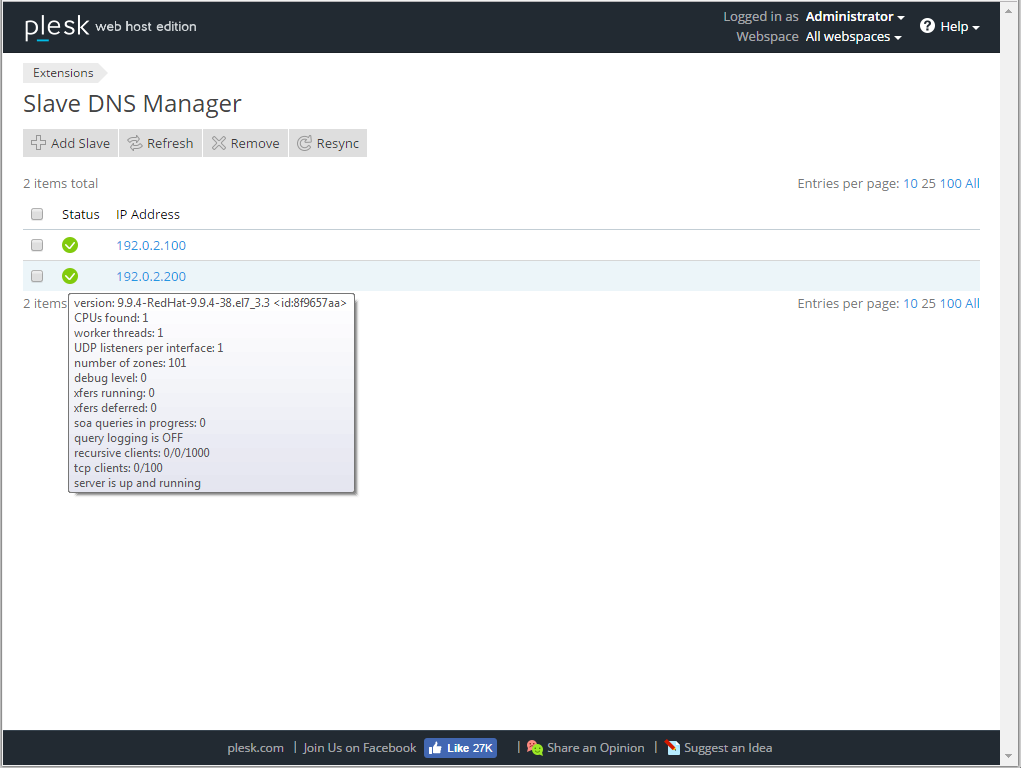
Task: Check the checkbox for server 192.0.2.100
Action: [x=37, y=245]
